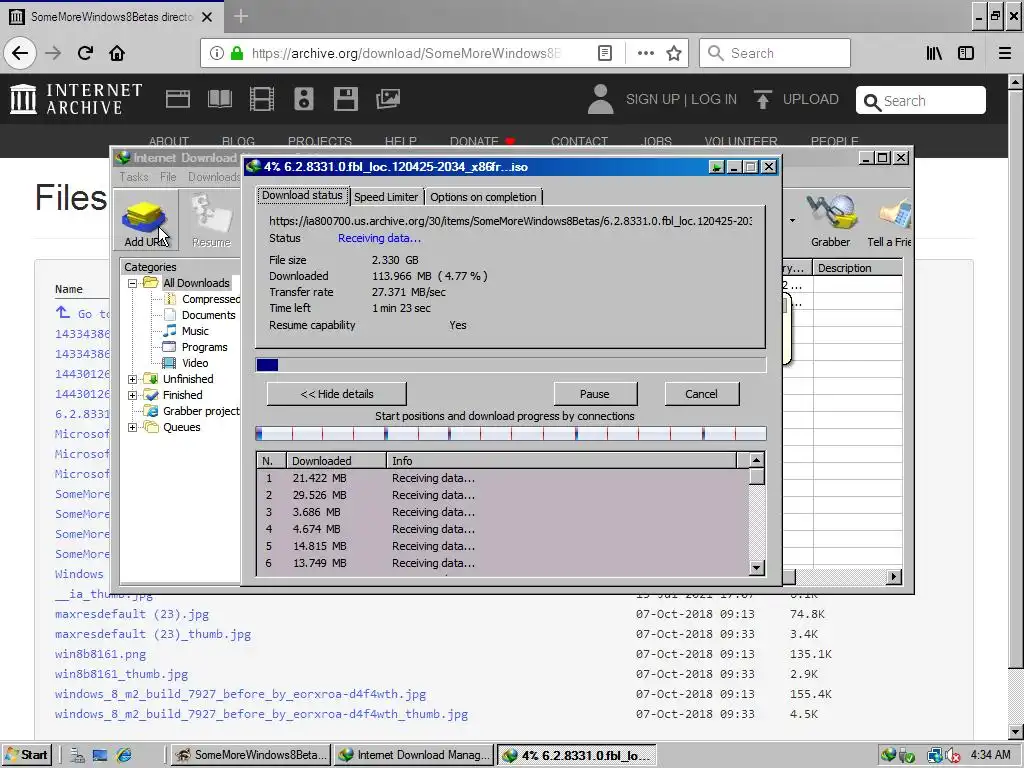Click the connections progress segments bar

coord(511,433)
